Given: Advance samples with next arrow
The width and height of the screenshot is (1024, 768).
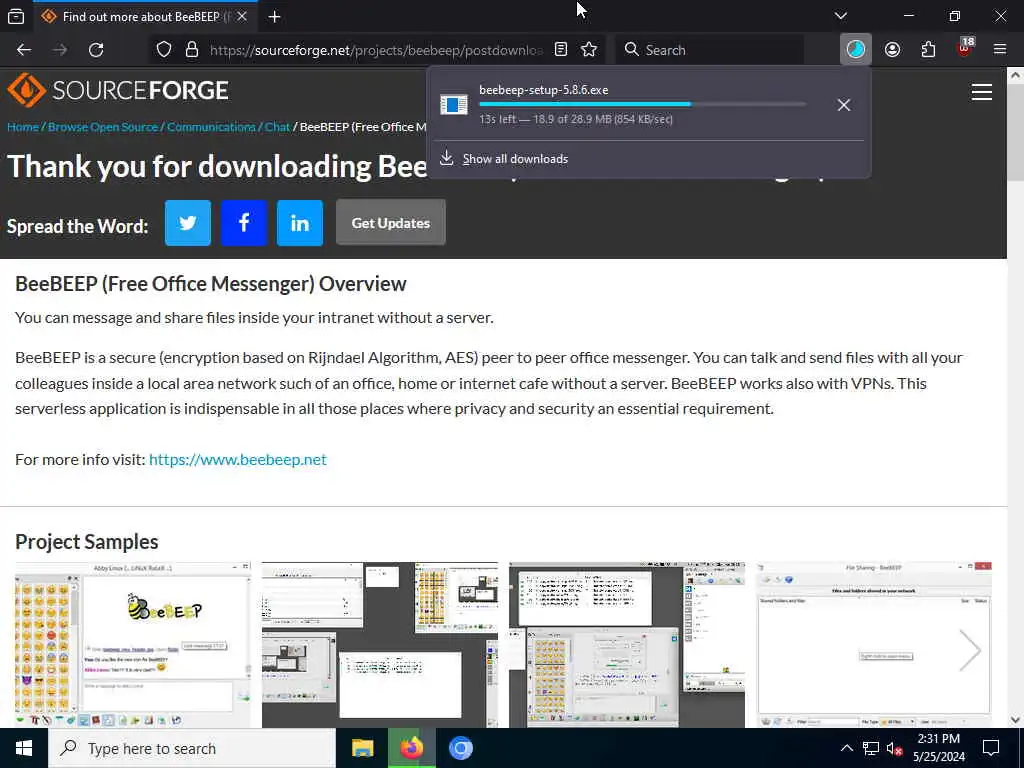Looking at the screenshot, I should pyautogui.click(x=970, y=650).
